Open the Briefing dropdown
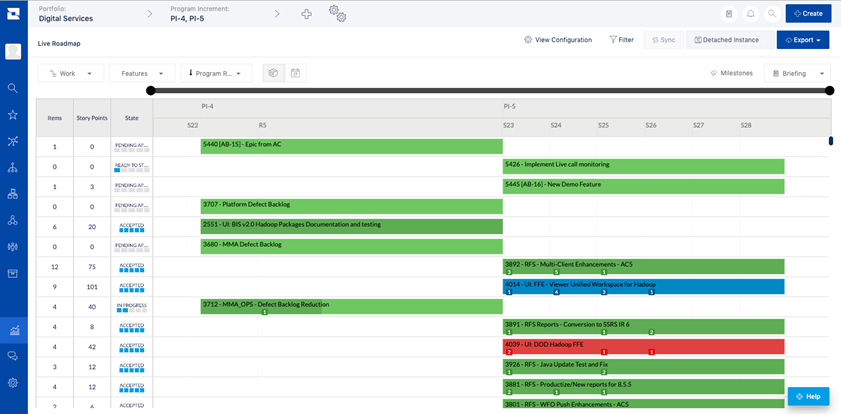Screen dimensions: 841x414 tap(797, 73)
